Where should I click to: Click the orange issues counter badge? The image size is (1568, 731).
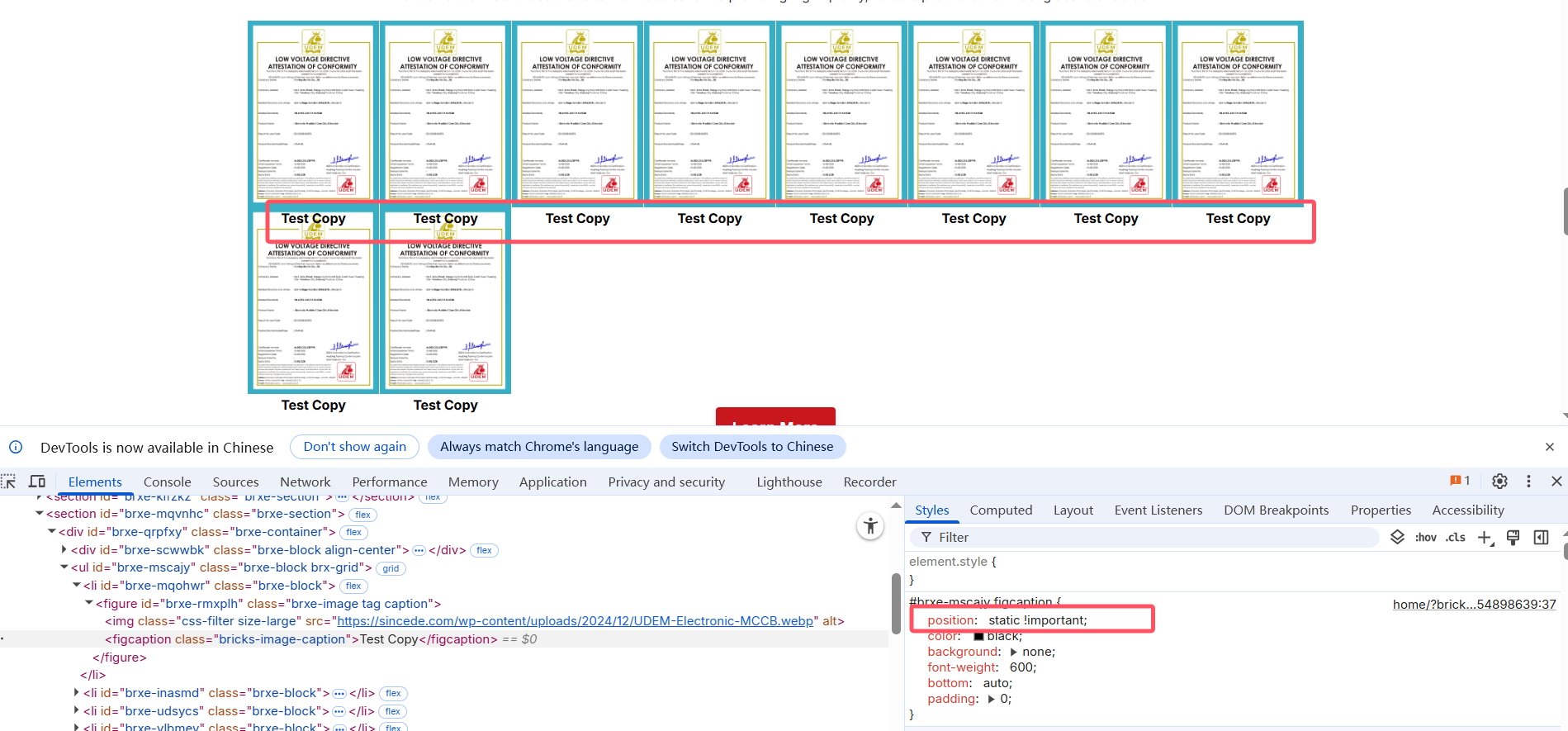(1460, 481)
